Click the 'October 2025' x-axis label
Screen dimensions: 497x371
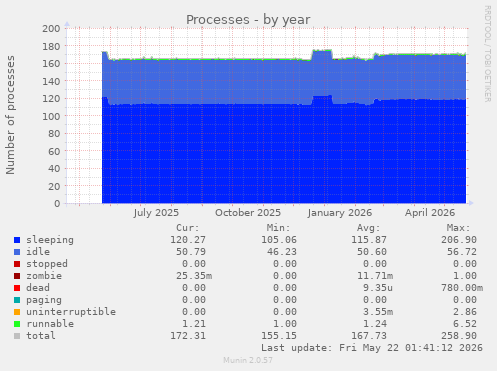pyautogui.click(x=248, y=213)
